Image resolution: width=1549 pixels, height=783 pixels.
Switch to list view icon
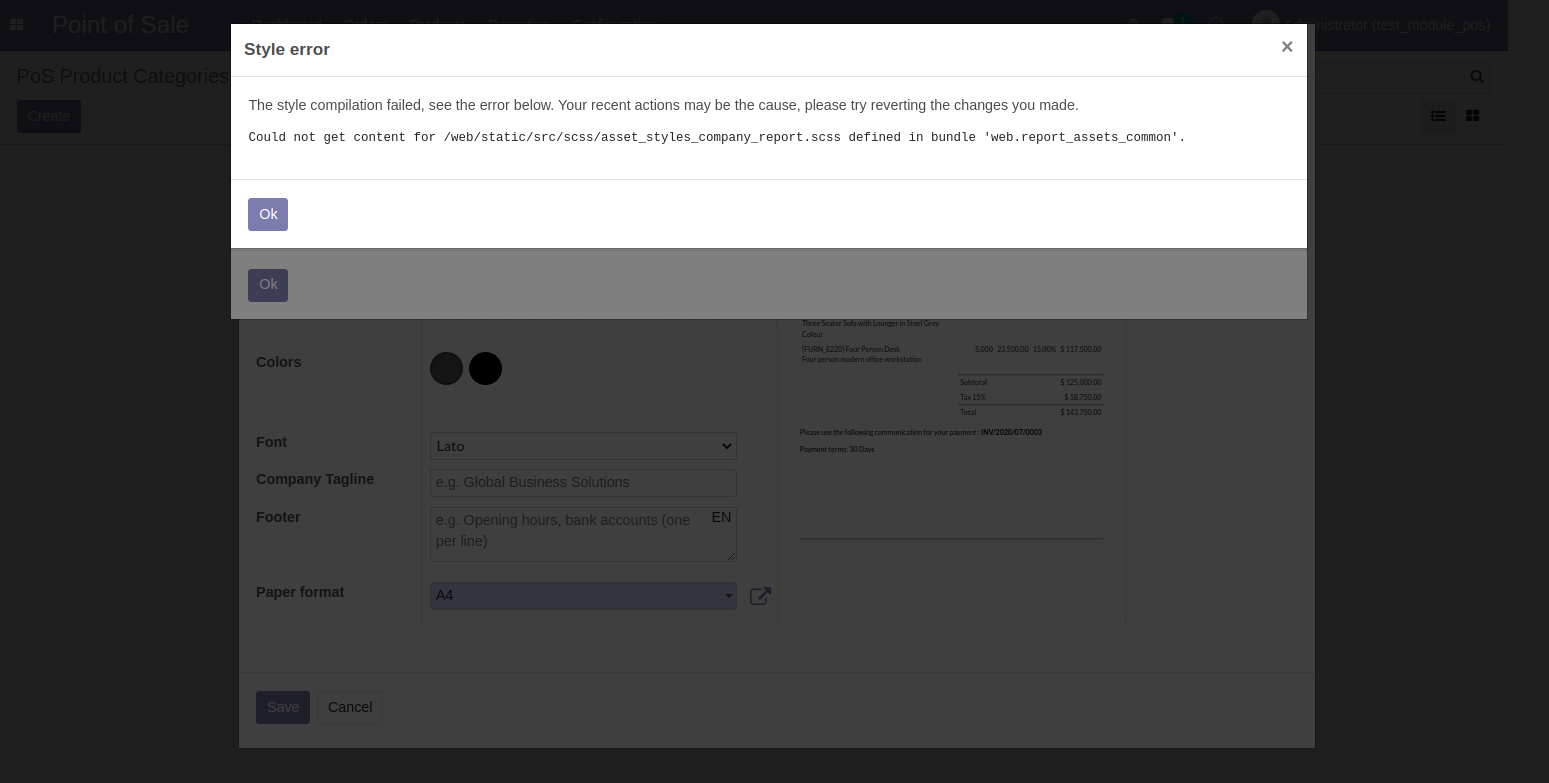(x=1438, y=116)
